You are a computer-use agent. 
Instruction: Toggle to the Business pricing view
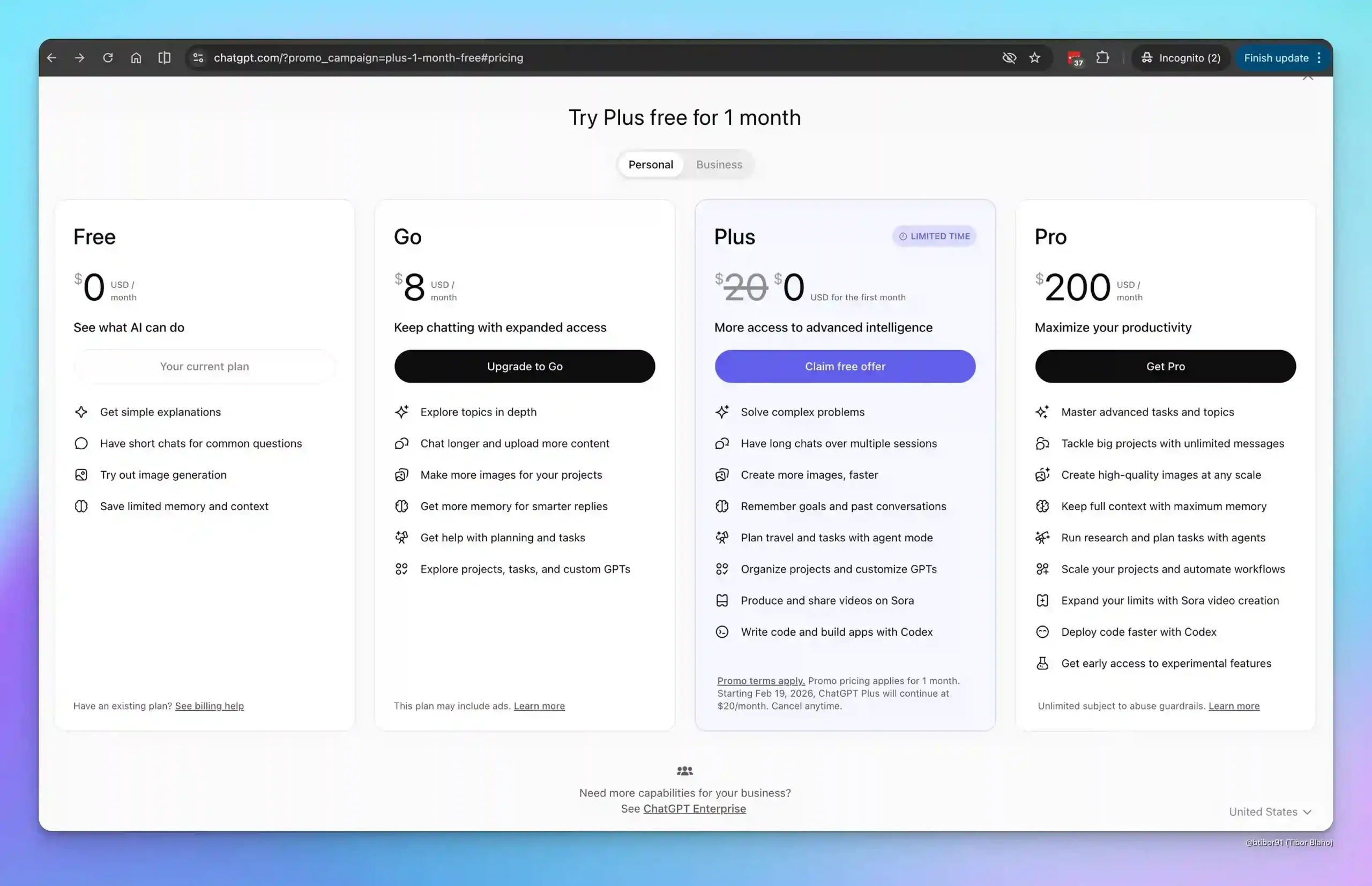pos(719,165)
